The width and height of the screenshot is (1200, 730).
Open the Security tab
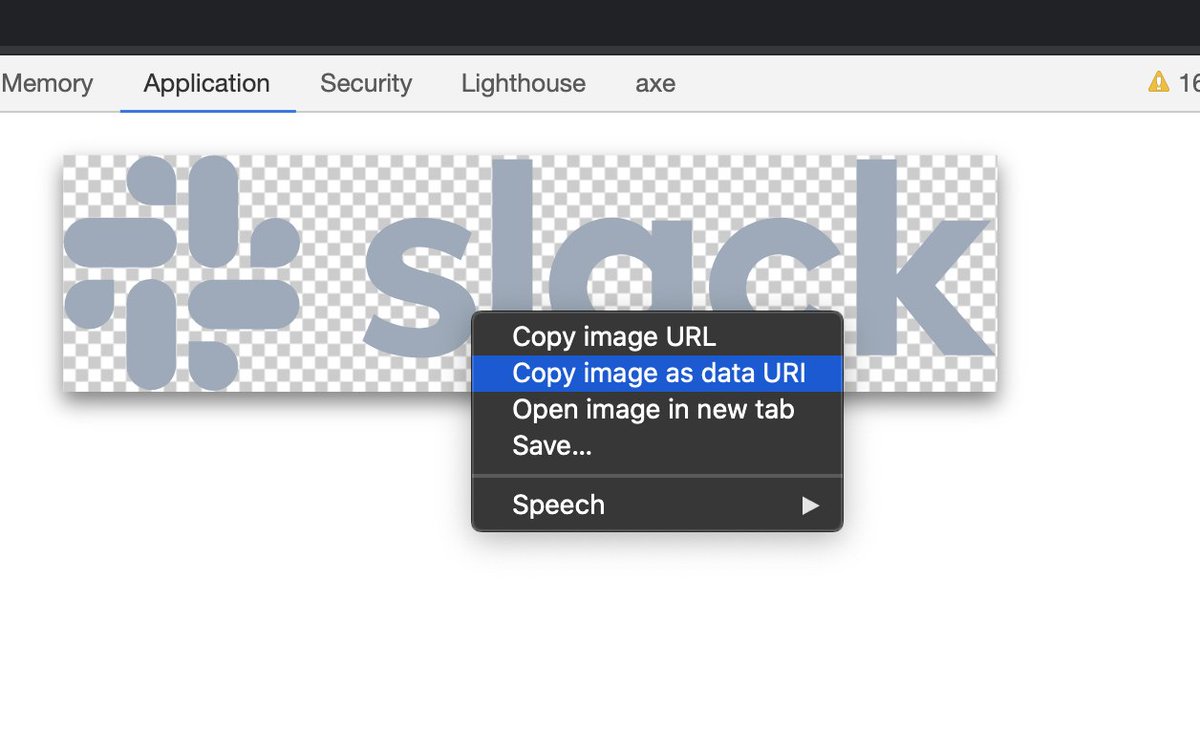[366, 83]
